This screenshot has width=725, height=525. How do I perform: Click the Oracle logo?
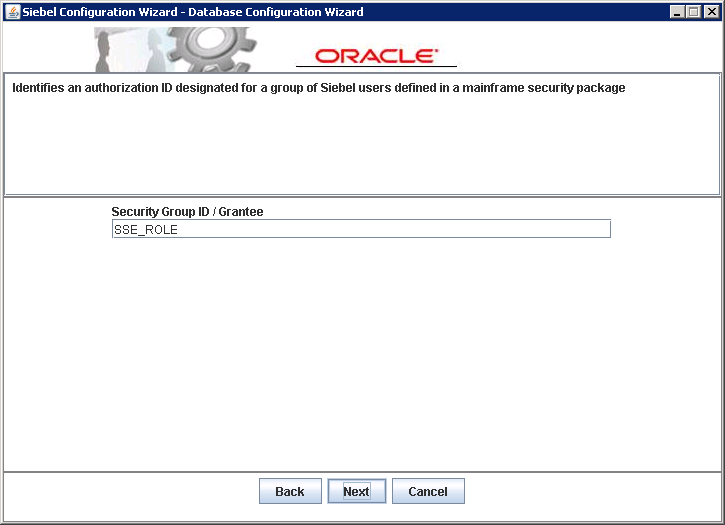click(x=375, y=56)
